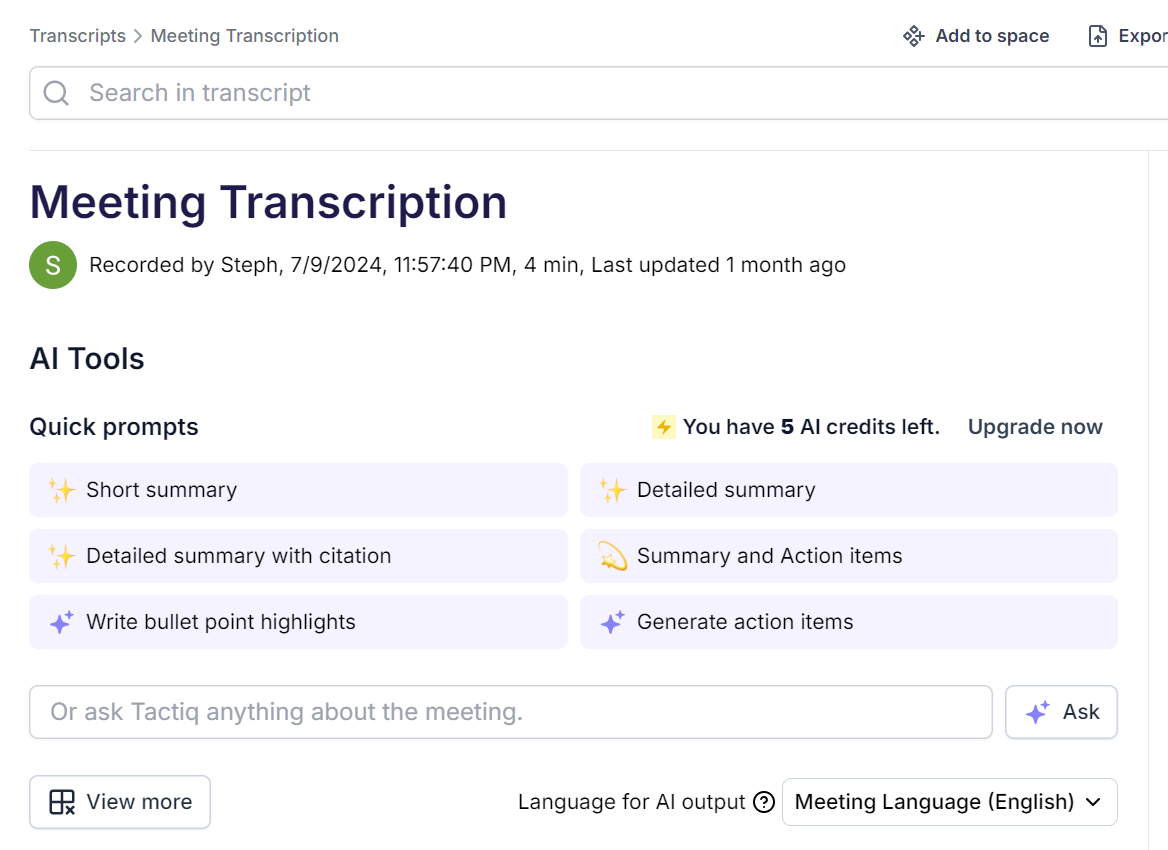Screen dimensions: 1168x850
Task: Click the Ask button
Action: point(1061,711)
